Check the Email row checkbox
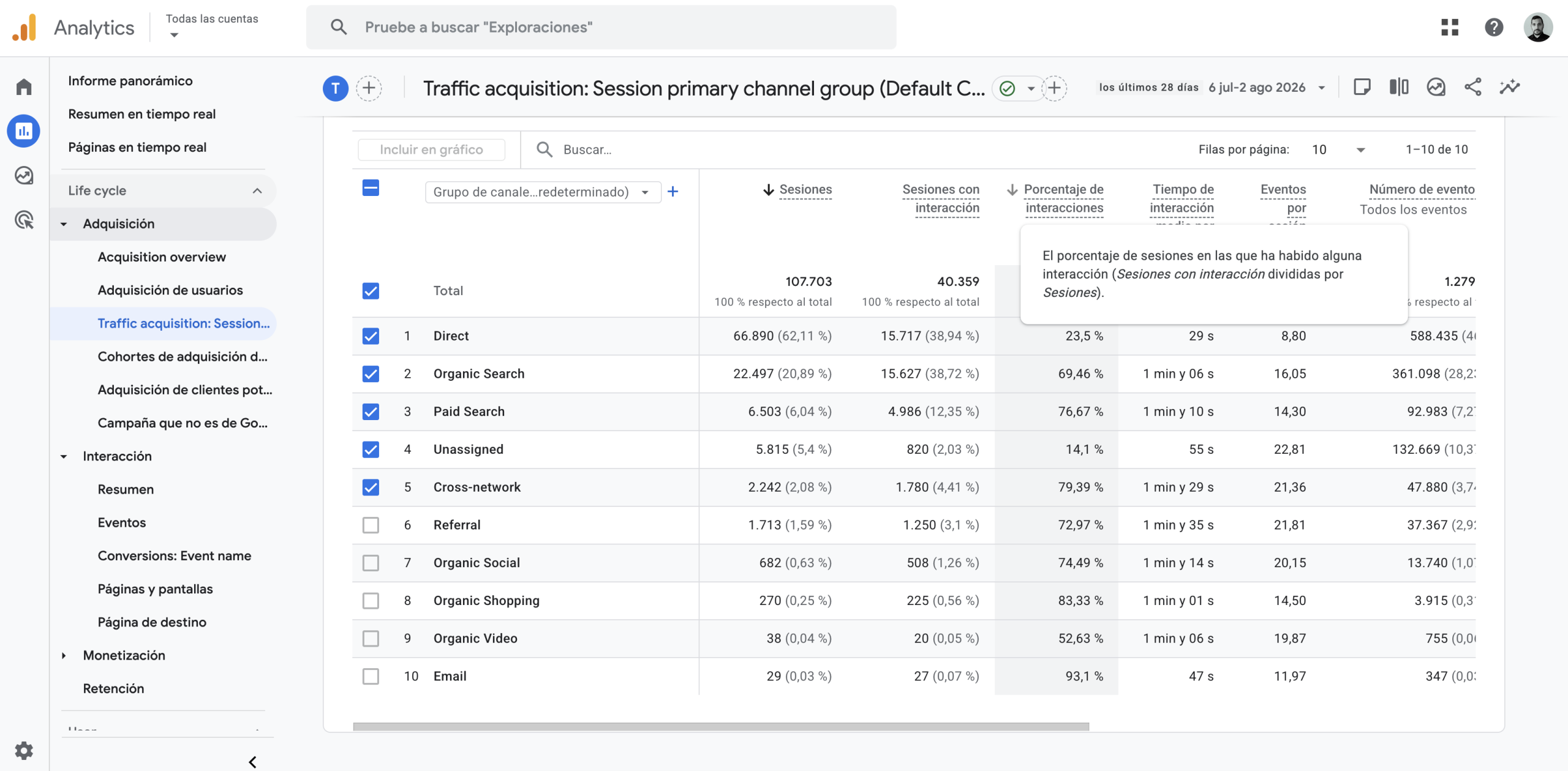The width and height of the screenshot is (1568, 771). tap(371, 677)
